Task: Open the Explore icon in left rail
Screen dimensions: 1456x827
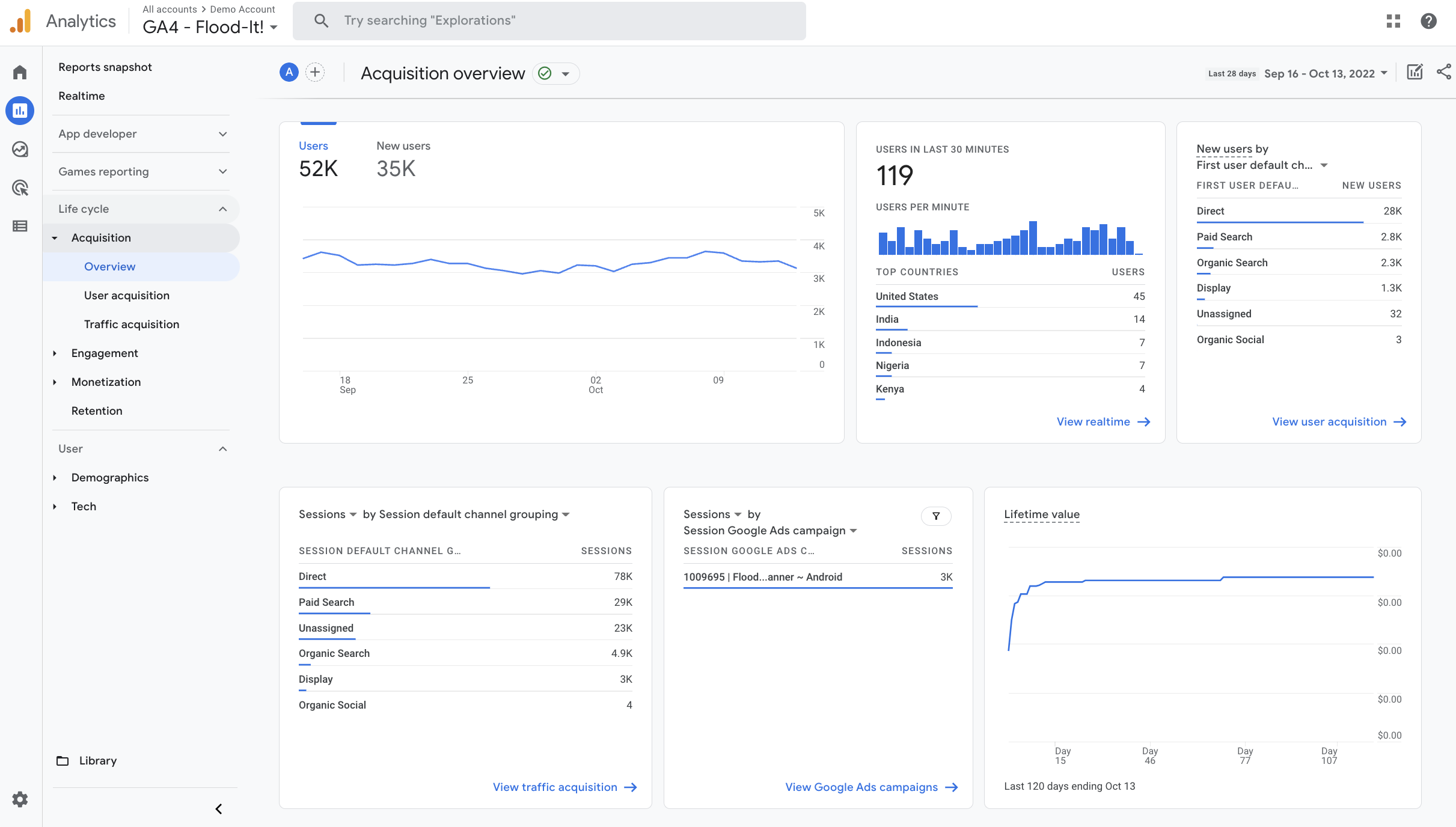Action: [20, 149]
